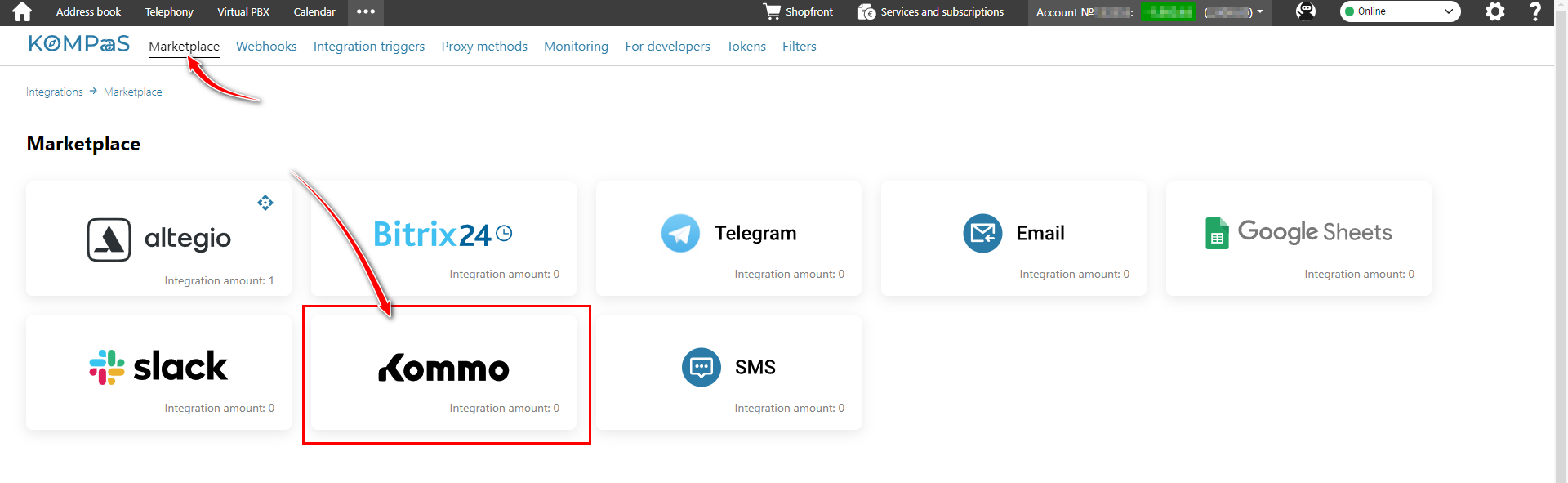
Task: Open the help question mark
Action: 1535,11
